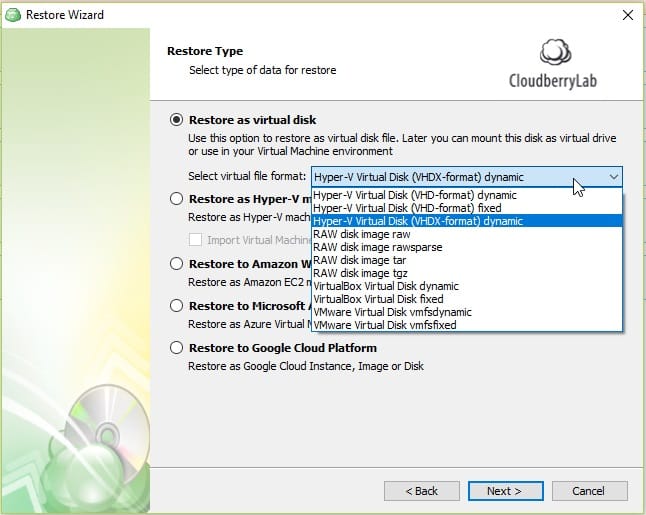The image size is (646, 515).
Task: Click the Restore Wizard title bar icon
Action: click(13, 15)
